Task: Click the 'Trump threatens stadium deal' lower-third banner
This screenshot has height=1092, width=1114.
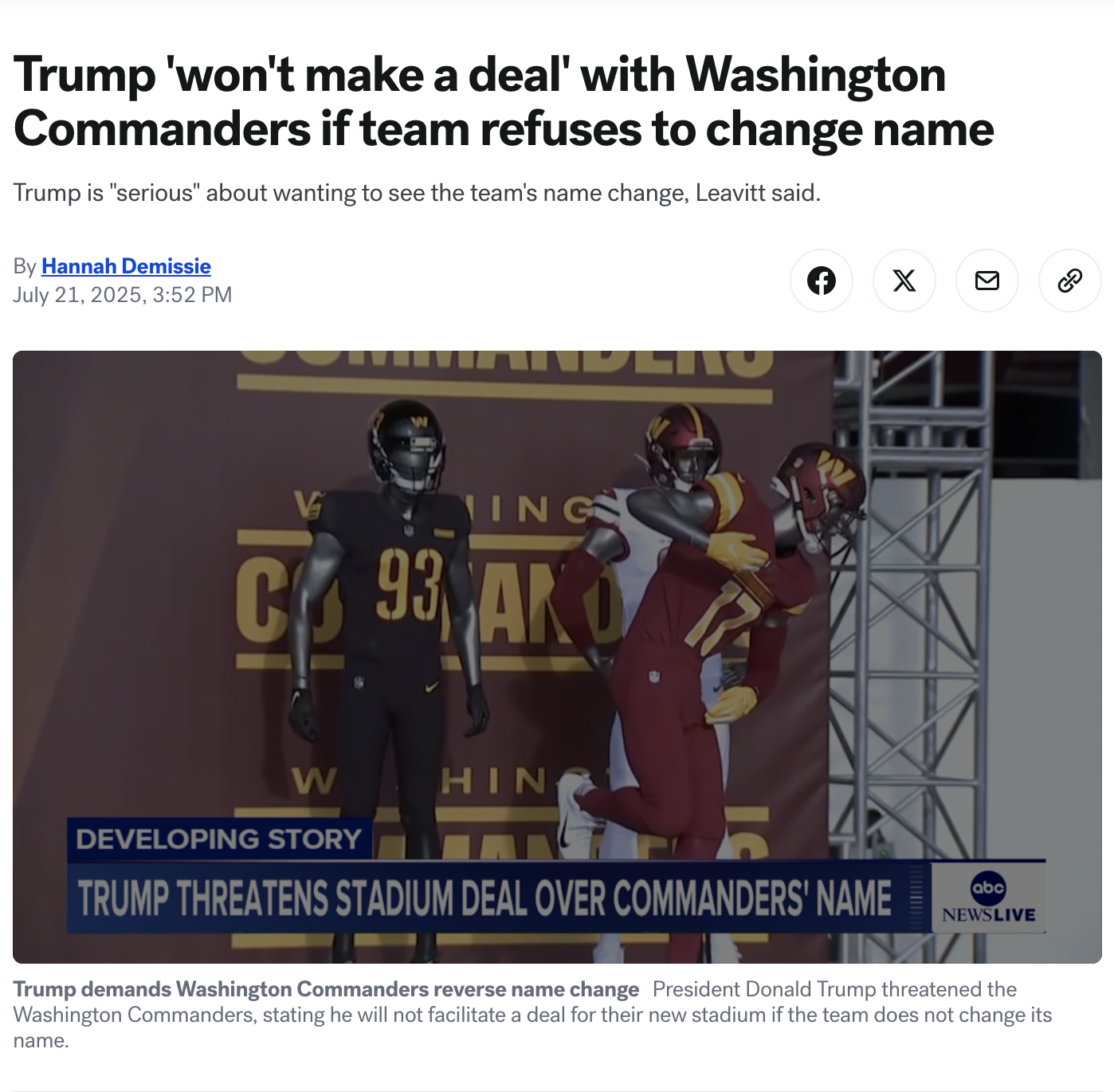Action: (x=484, y=898)
